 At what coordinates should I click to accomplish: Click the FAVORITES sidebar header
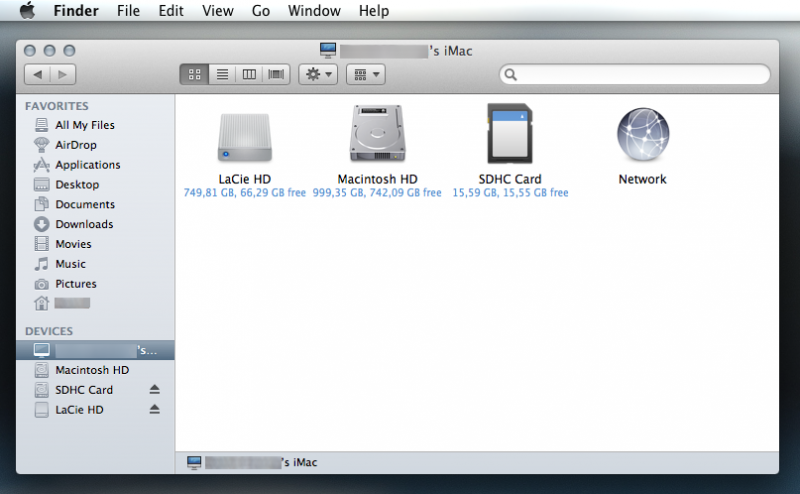[57, 106]
